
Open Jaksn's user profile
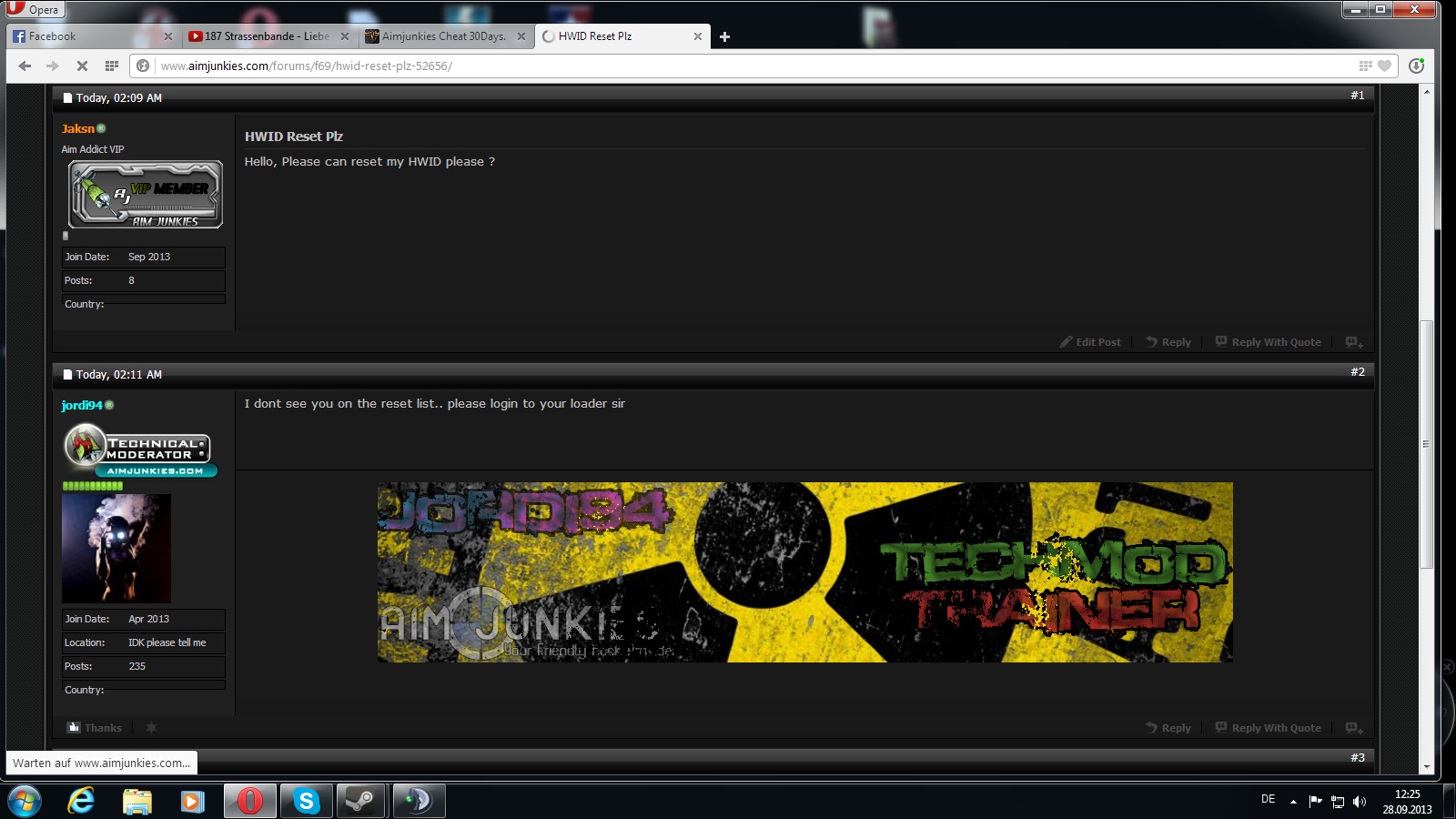point(78,128)
